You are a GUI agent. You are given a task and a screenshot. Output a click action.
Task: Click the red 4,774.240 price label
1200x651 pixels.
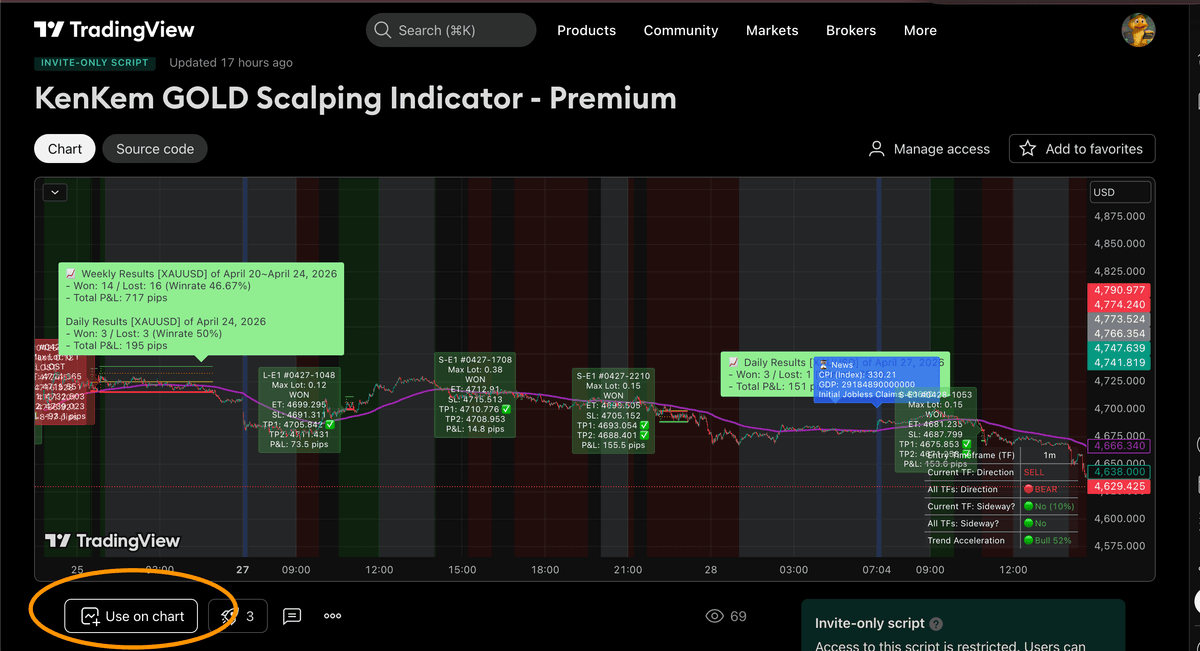[1119, 305]
